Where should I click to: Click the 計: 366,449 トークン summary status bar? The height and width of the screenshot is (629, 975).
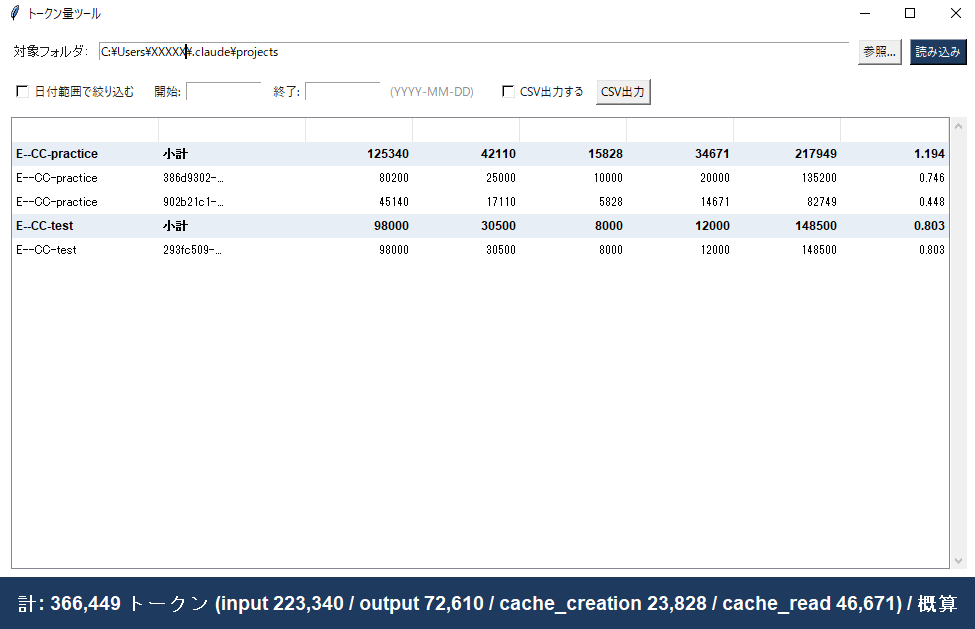pyautogui.click(x=488, y=604)
